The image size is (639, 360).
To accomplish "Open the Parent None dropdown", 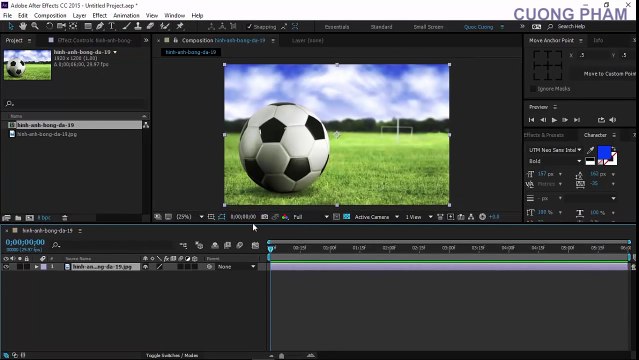I will point(236,267).
